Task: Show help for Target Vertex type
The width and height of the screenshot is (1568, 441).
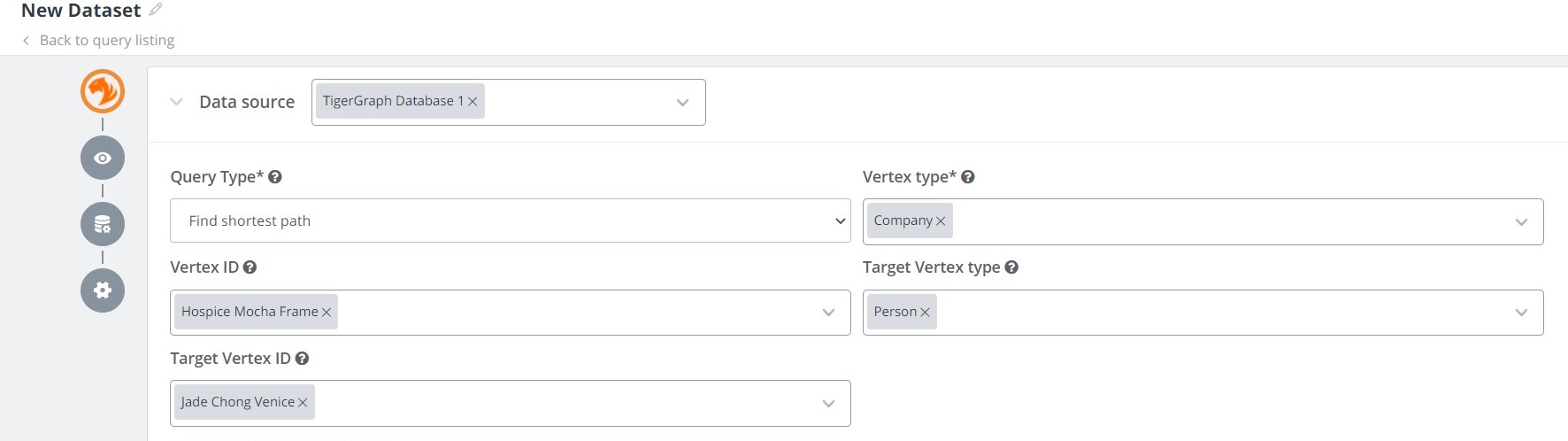Action: (x=1011, y=267)
